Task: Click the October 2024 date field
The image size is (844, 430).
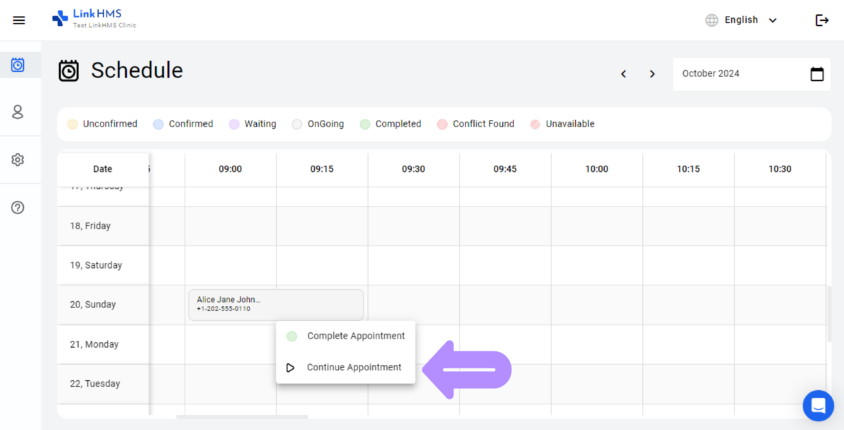Action: pos(740,74)
